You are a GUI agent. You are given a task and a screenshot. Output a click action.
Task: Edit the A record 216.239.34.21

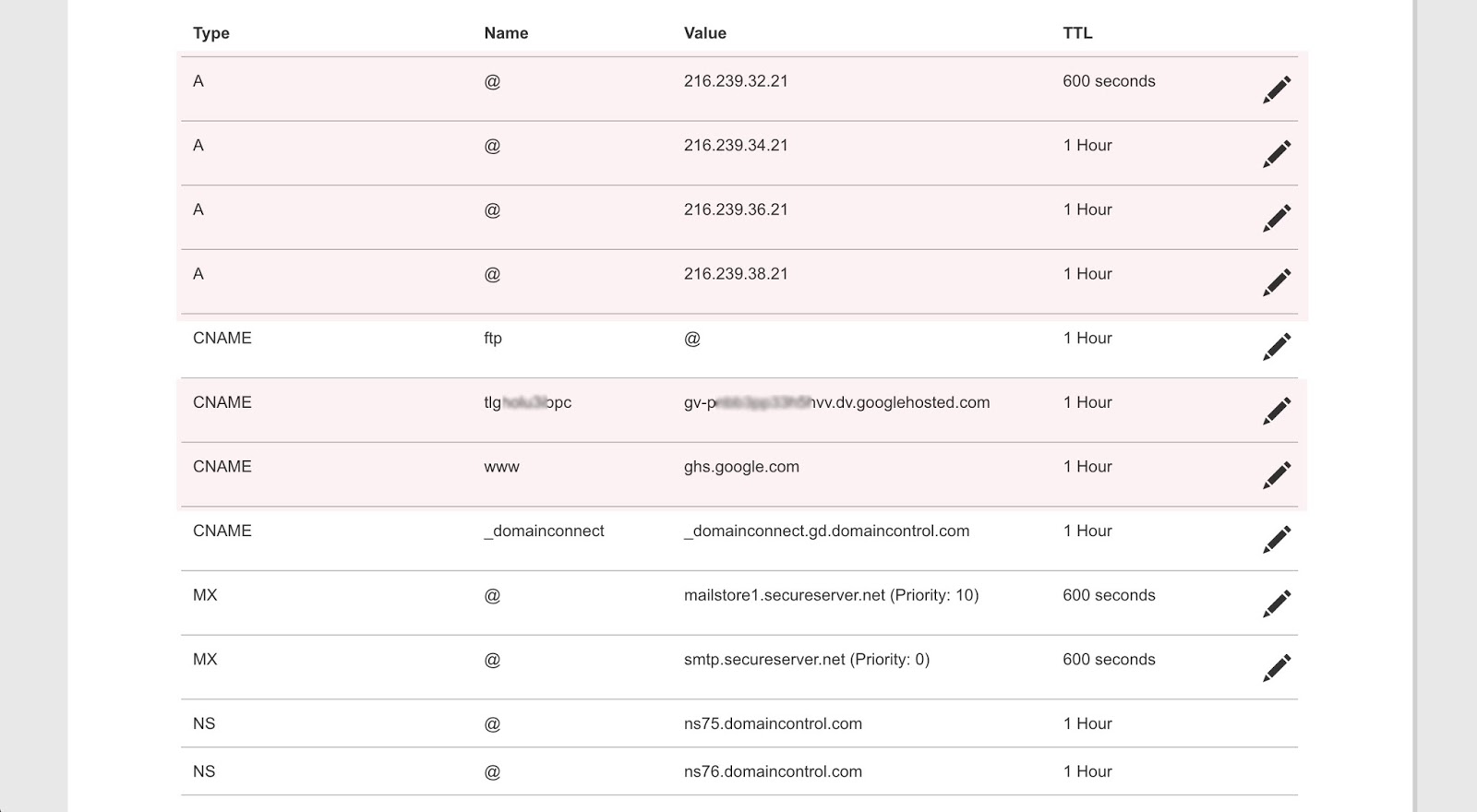(x=1277, y=153)
